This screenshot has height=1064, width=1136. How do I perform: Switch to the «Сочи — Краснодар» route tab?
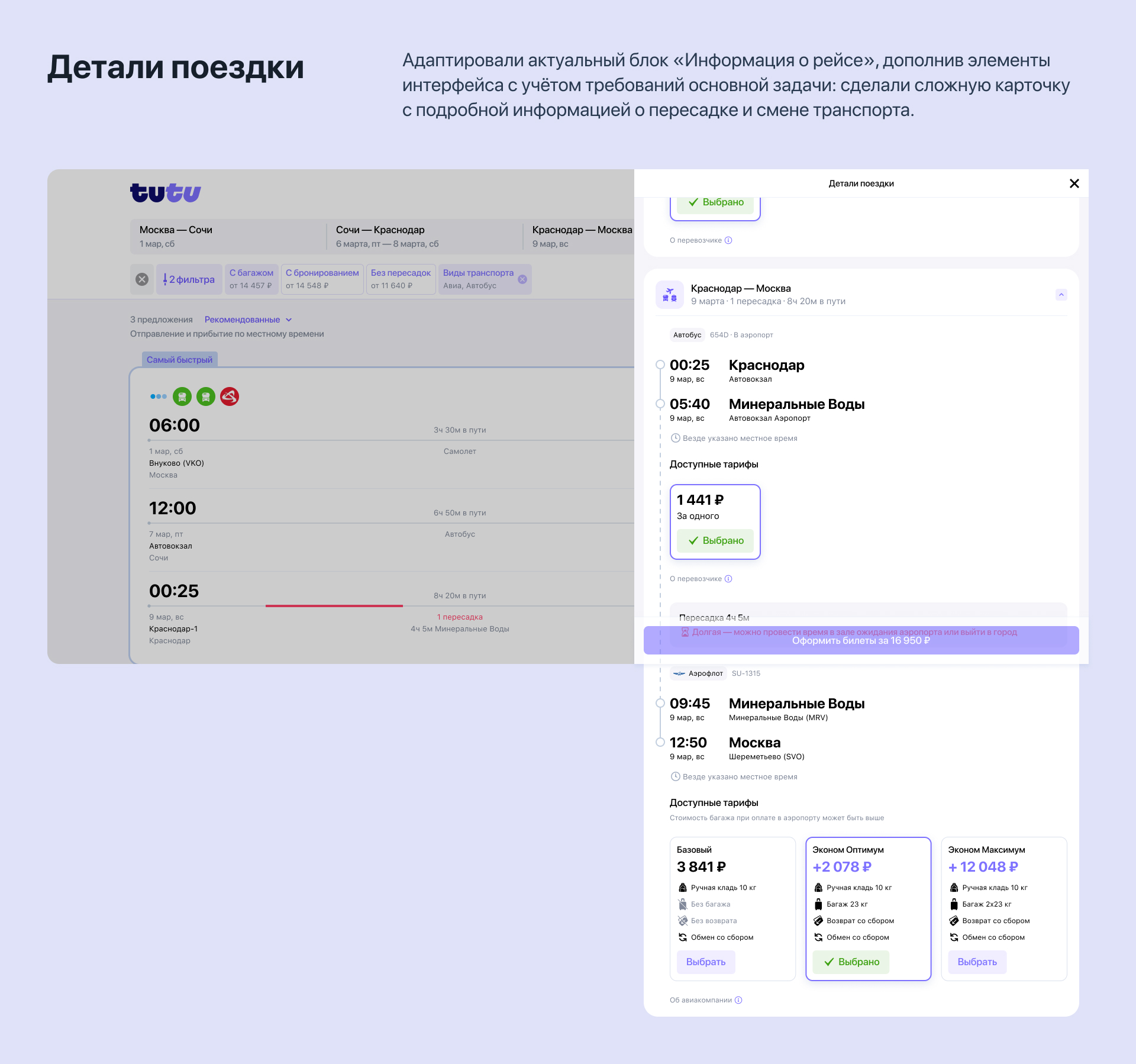(x=380, y=236)
